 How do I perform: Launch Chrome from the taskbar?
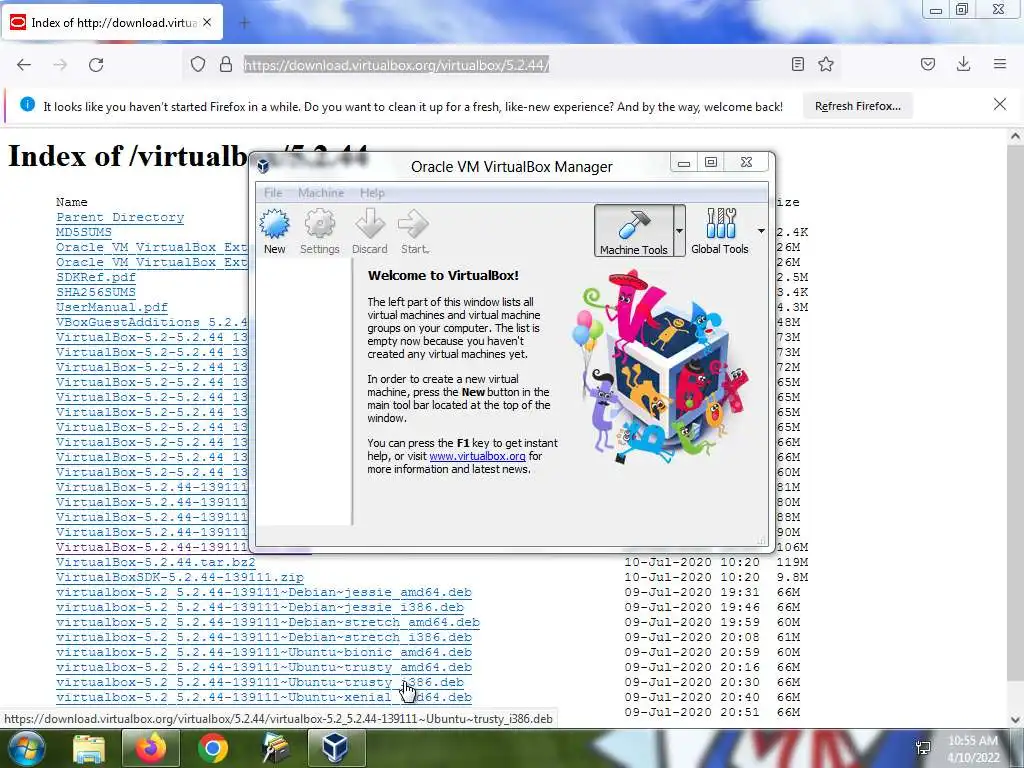click(212, 748)
